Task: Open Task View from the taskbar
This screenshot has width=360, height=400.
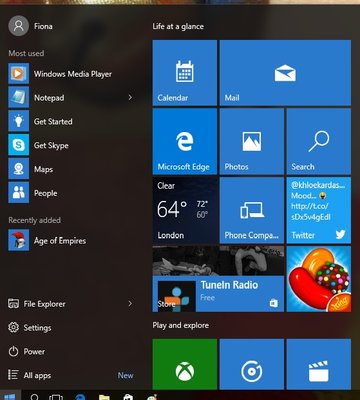Action: [56, 397]
